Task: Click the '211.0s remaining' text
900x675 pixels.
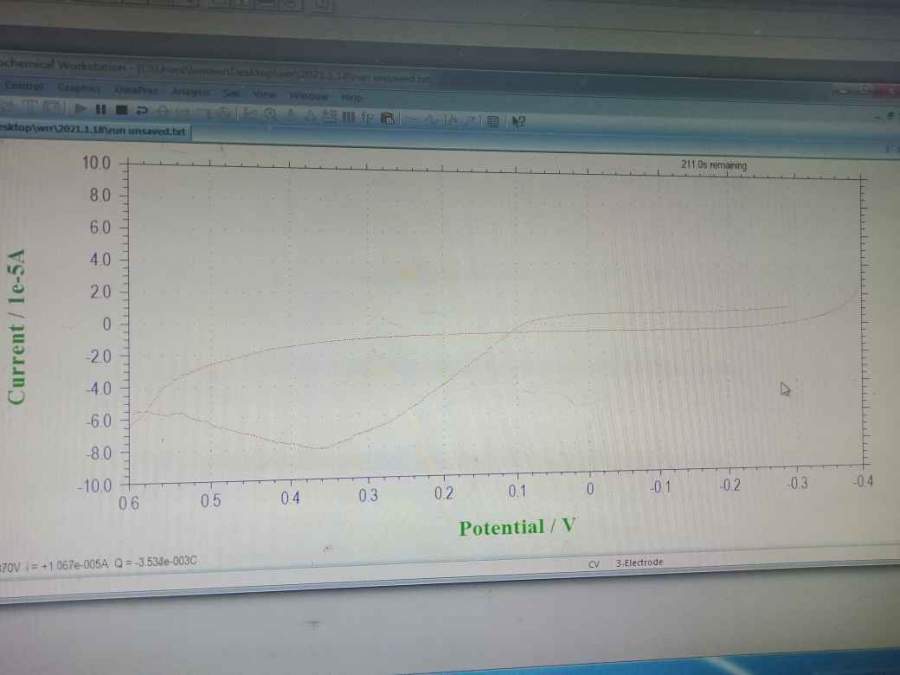Action: [x=713, y=165]
